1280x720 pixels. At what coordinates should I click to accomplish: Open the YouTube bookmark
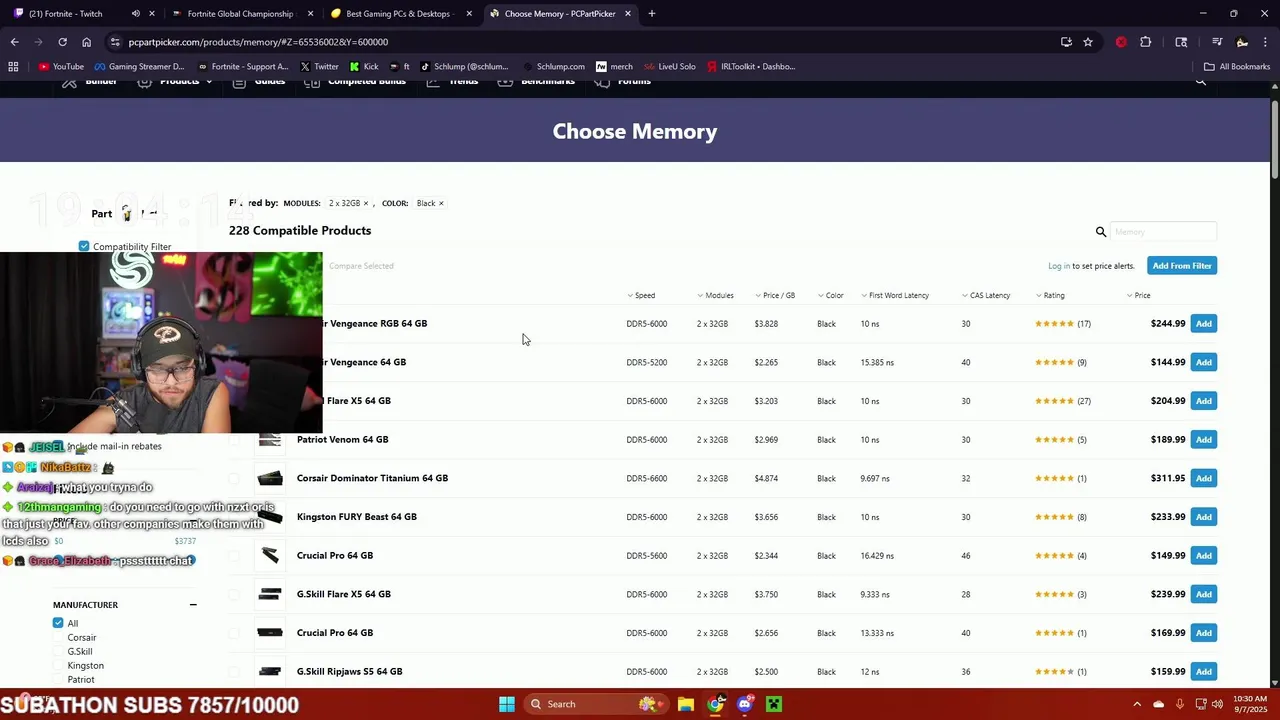pyautogui.click(x=61, y=67)
